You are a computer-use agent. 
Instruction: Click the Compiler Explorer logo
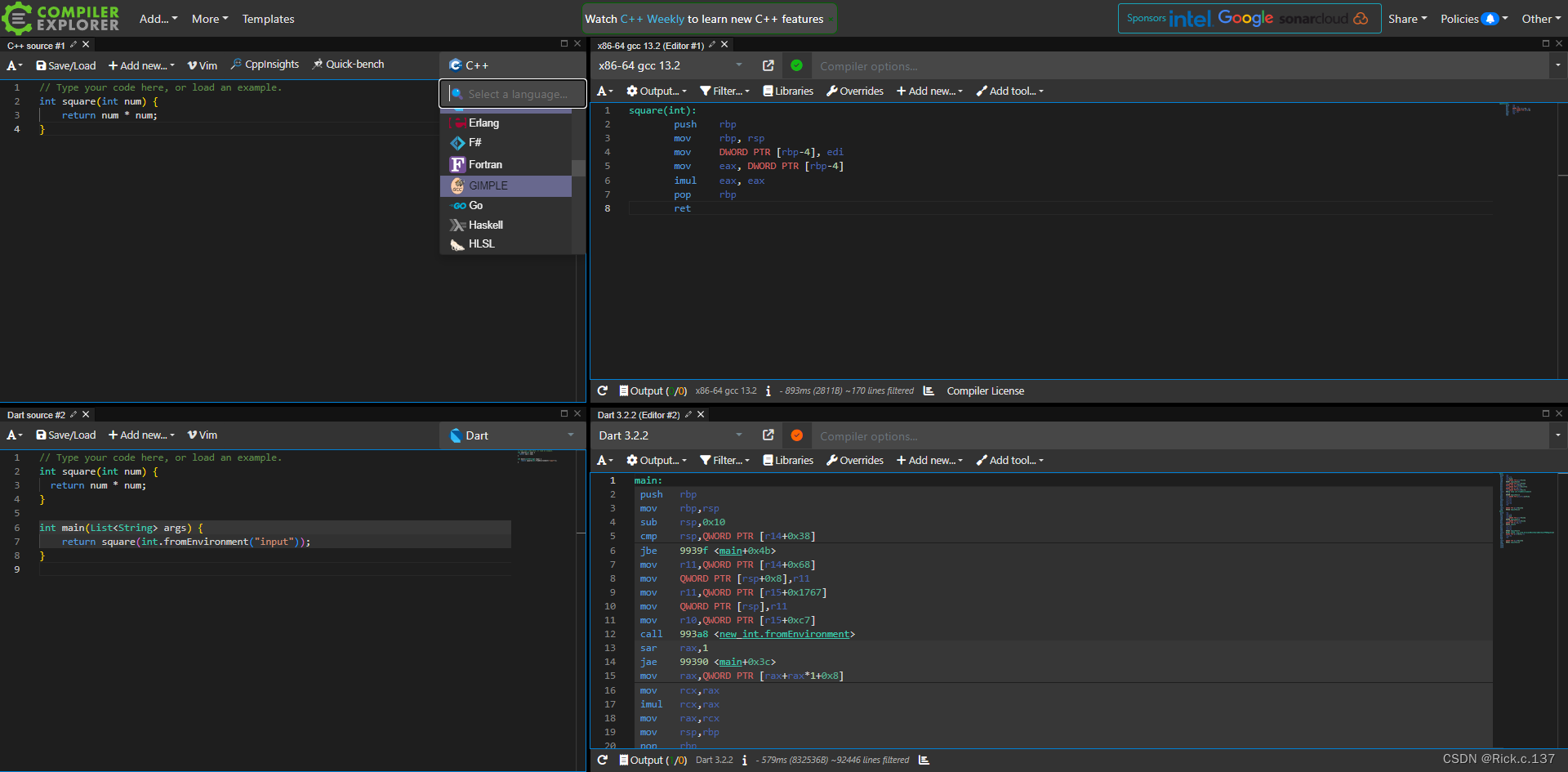61,18
